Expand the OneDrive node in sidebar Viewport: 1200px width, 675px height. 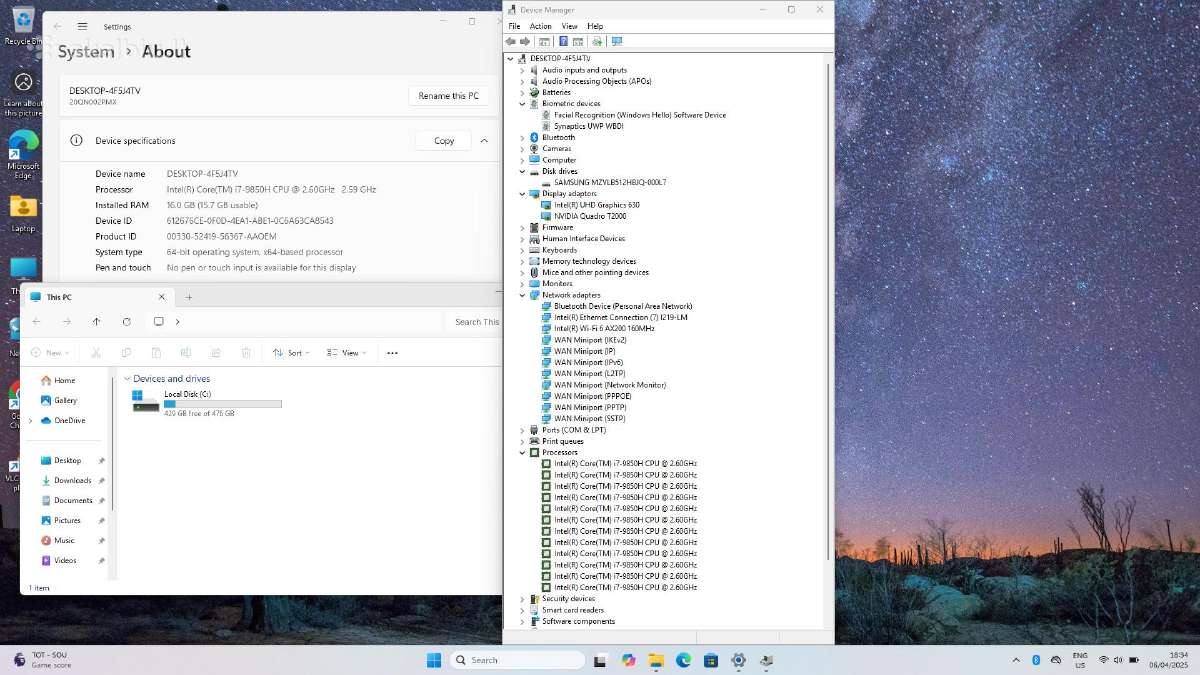(30, 420)
